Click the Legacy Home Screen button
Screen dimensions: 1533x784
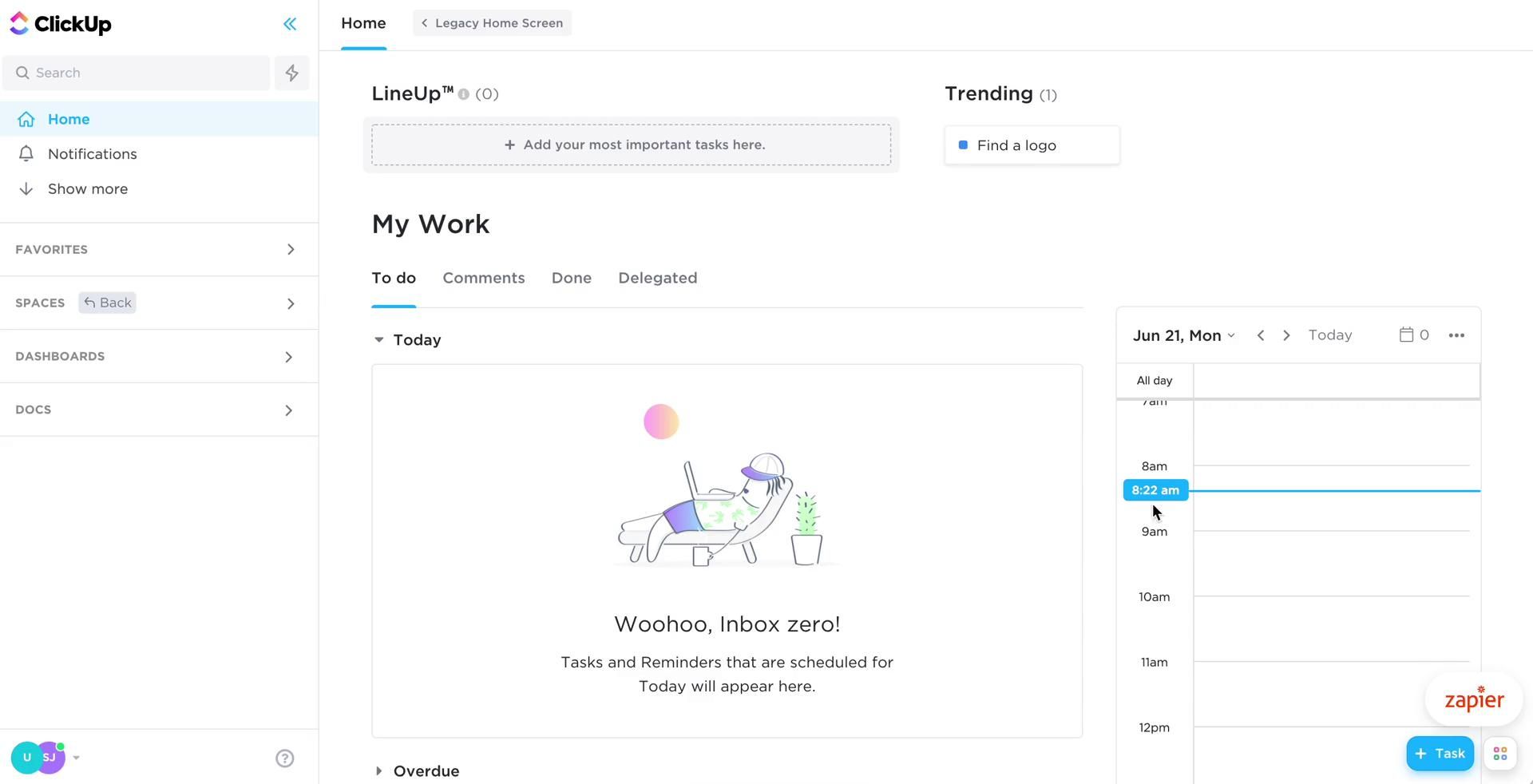(x=492, y=23)
